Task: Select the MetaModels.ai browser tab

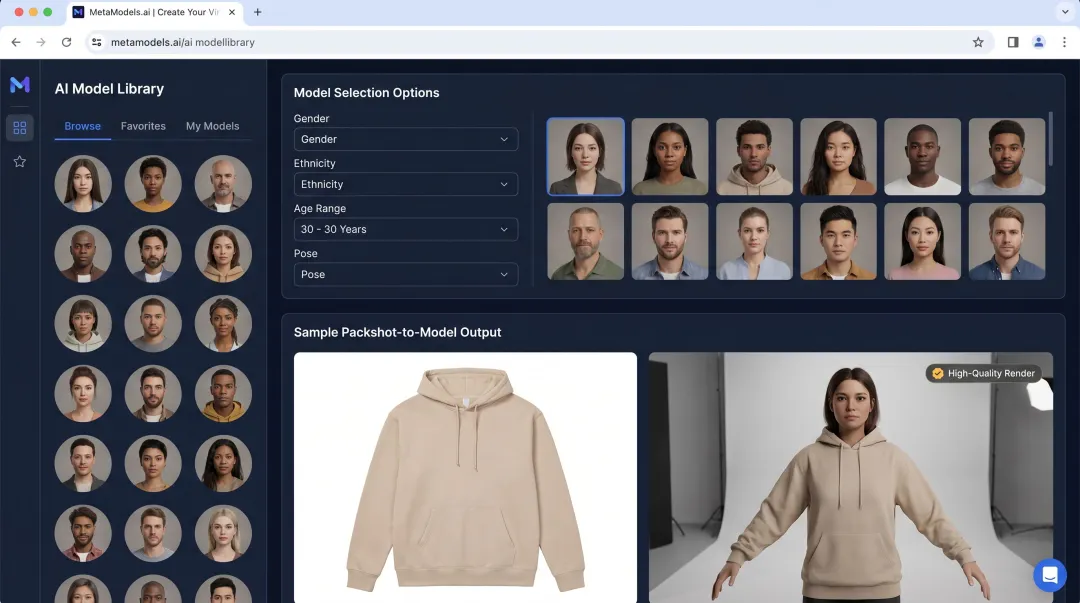Action: pos(154,12)
